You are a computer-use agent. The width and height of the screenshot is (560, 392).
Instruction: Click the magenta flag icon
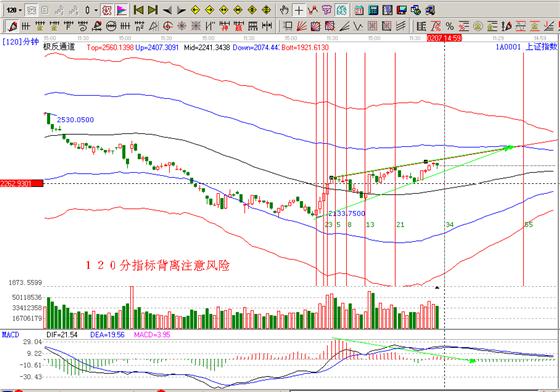(x=122, y=10)
